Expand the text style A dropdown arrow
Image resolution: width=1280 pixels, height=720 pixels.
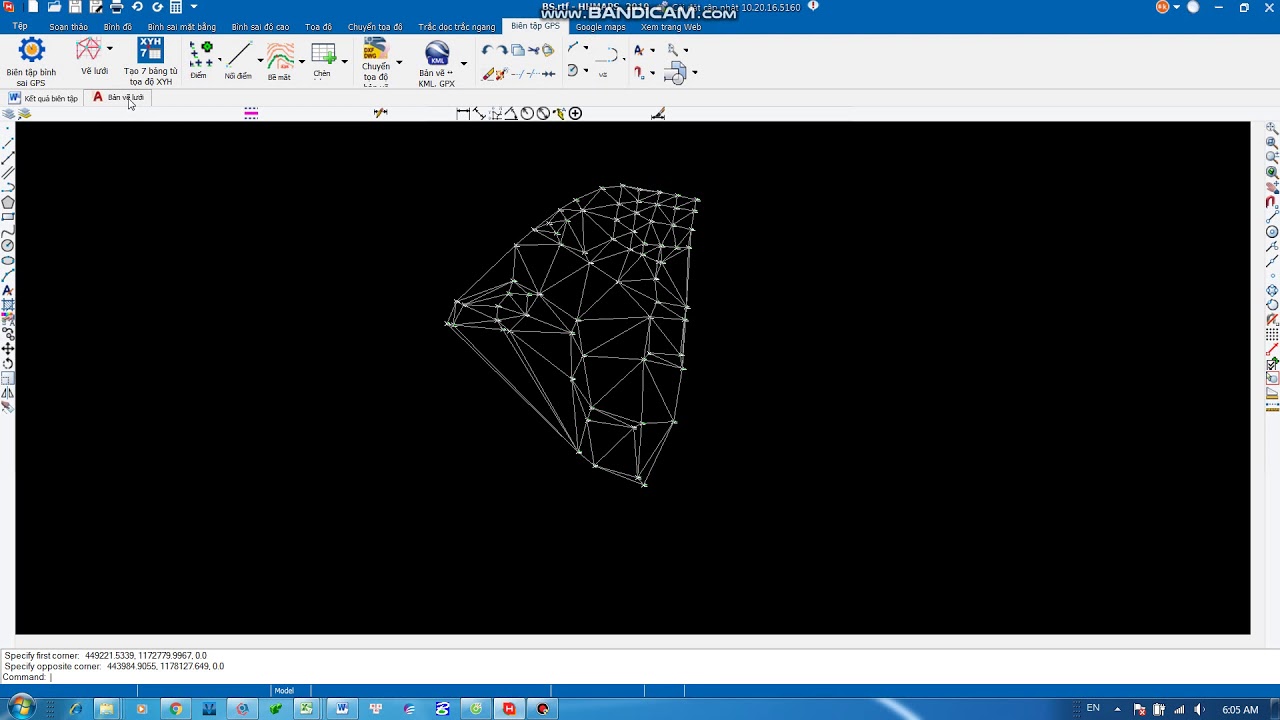[x=652, y=50]
